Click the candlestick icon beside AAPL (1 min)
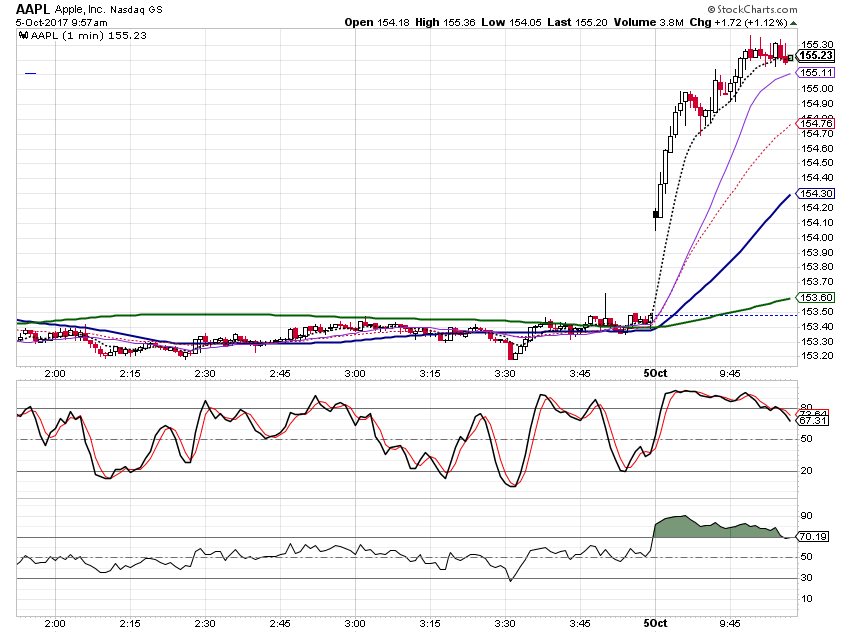This screenshot has height=633, width=850. [23, 36]
